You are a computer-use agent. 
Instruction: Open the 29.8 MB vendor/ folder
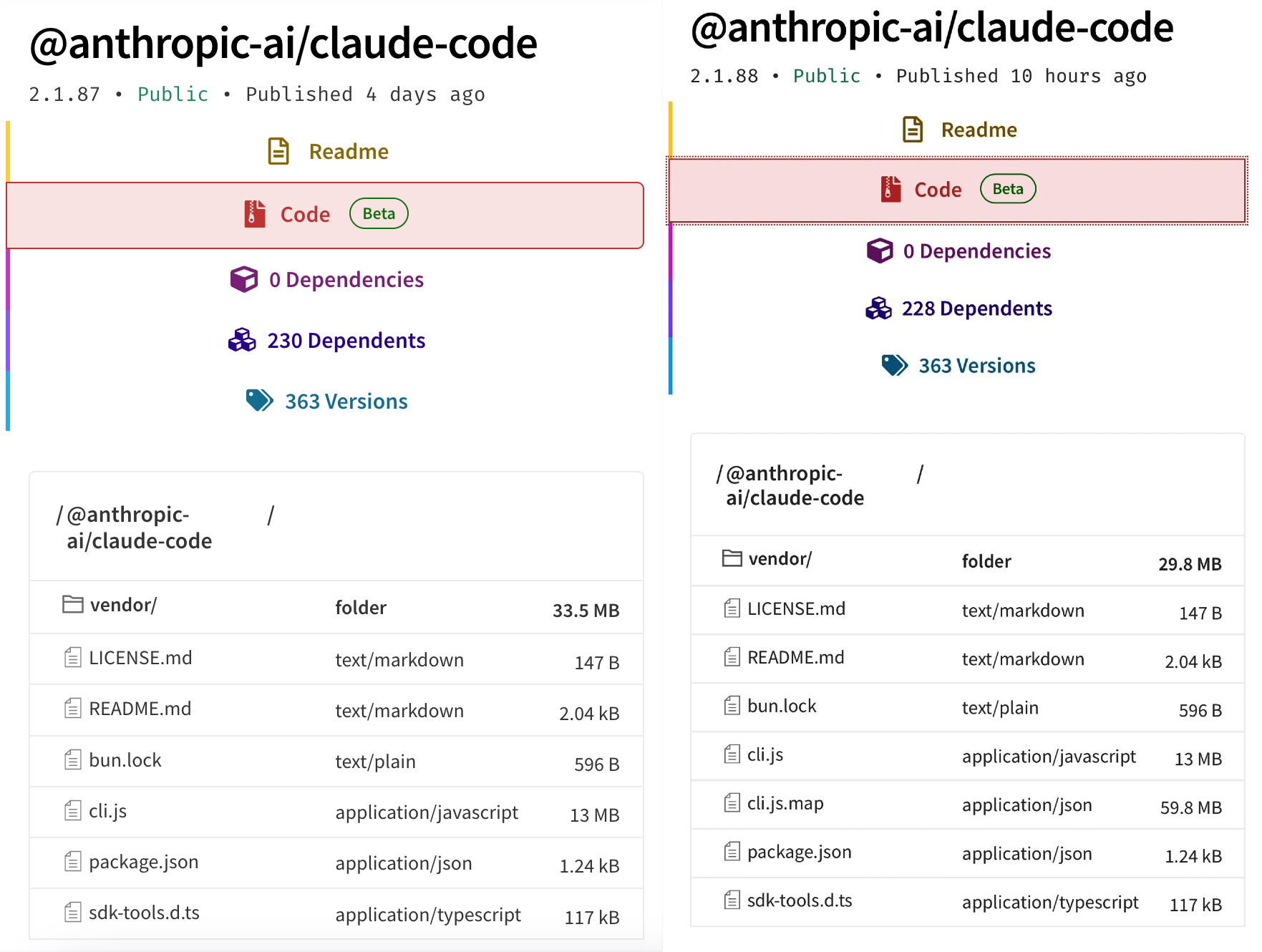click(x=780, y=559)
